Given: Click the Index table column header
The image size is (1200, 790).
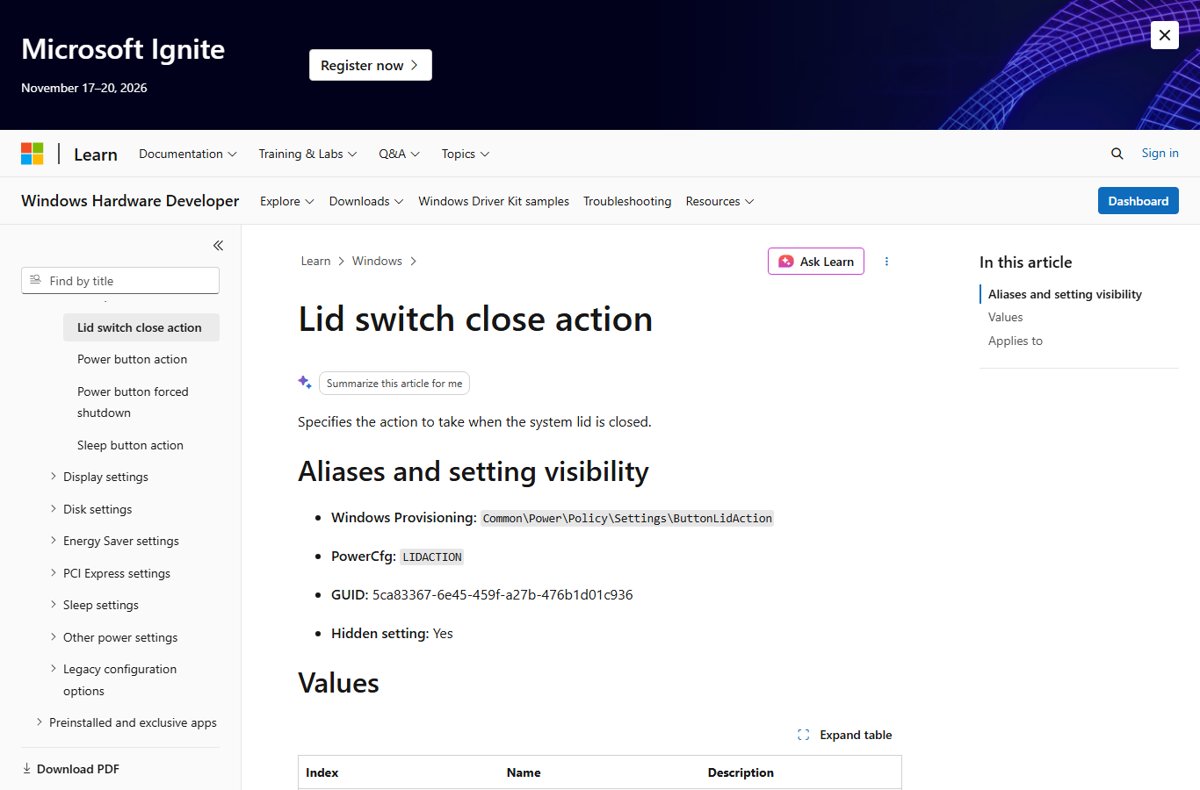Looking at the screenshot, I should pos(322,772).
